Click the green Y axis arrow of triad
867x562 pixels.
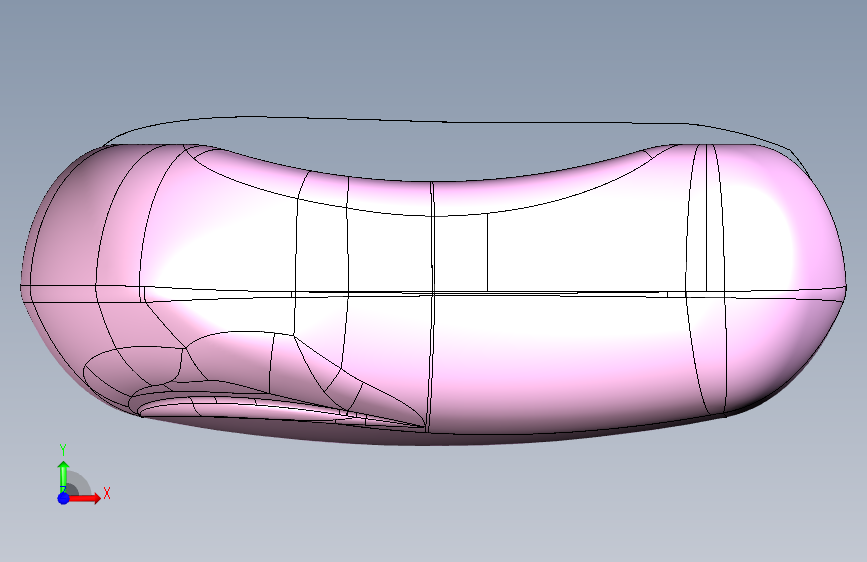pos(63,476)
